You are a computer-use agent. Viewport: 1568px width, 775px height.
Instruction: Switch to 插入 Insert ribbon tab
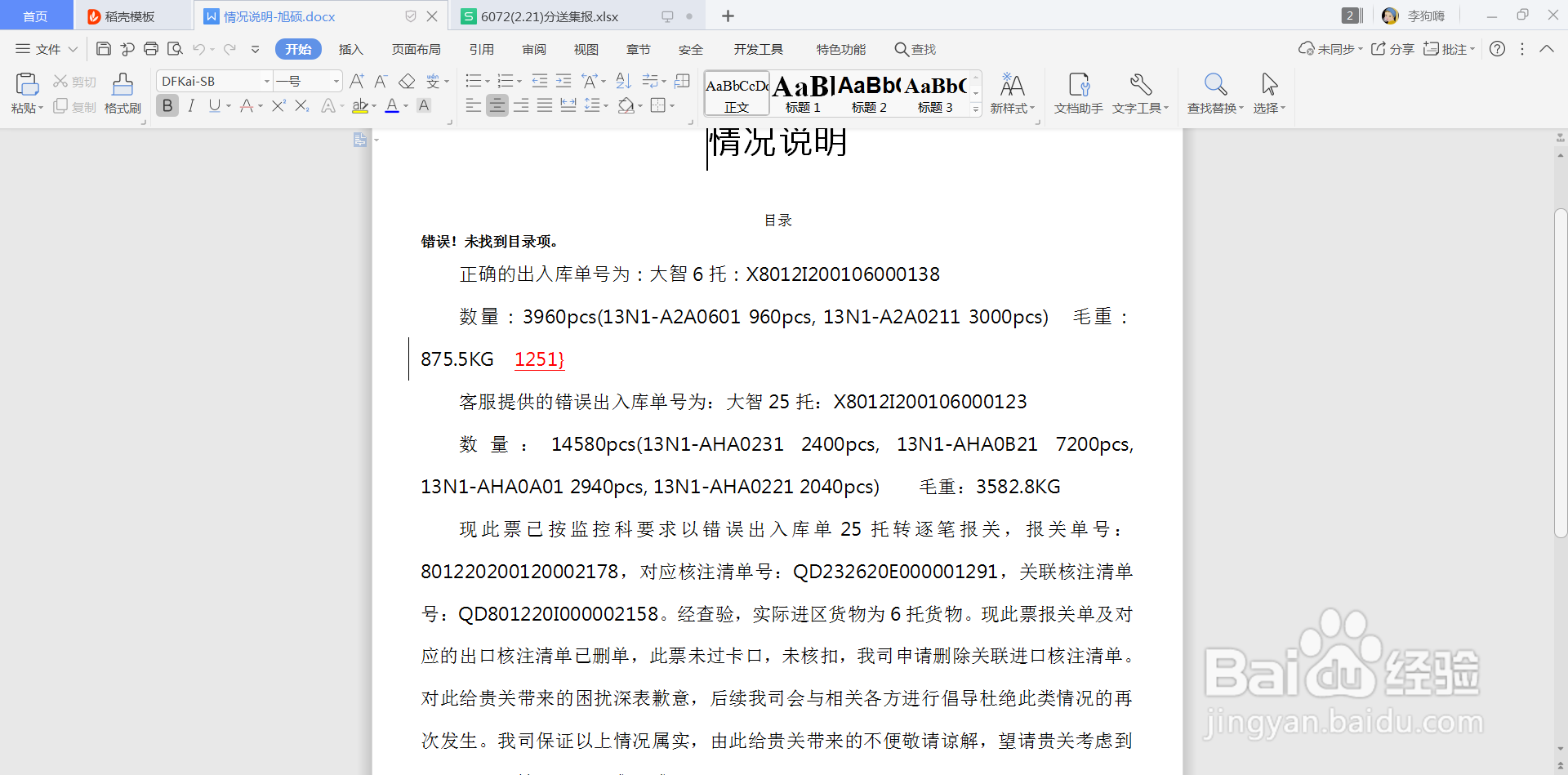pos(350,49)
